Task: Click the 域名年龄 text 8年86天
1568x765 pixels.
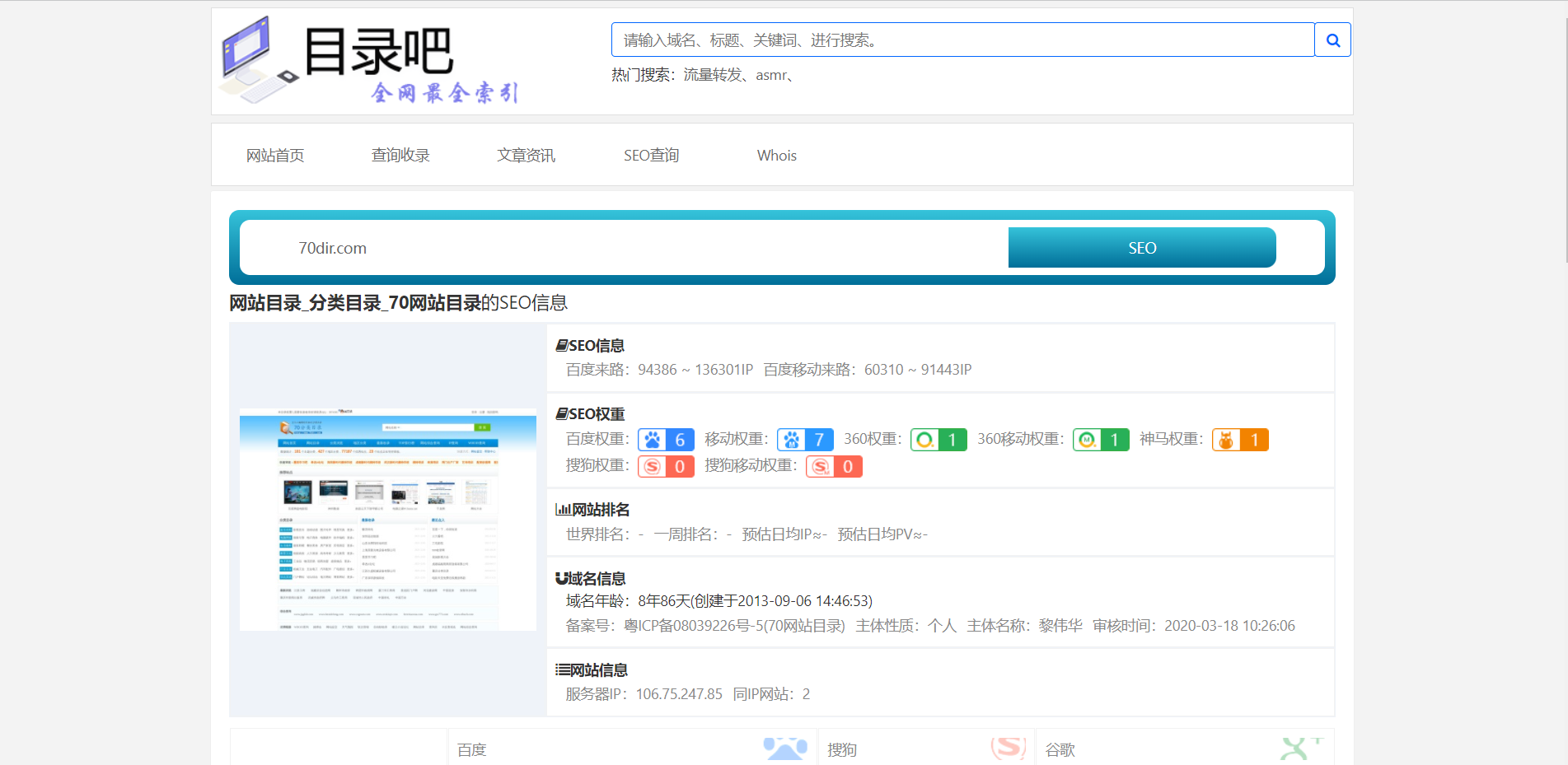Action: click(x=663, y=601)
